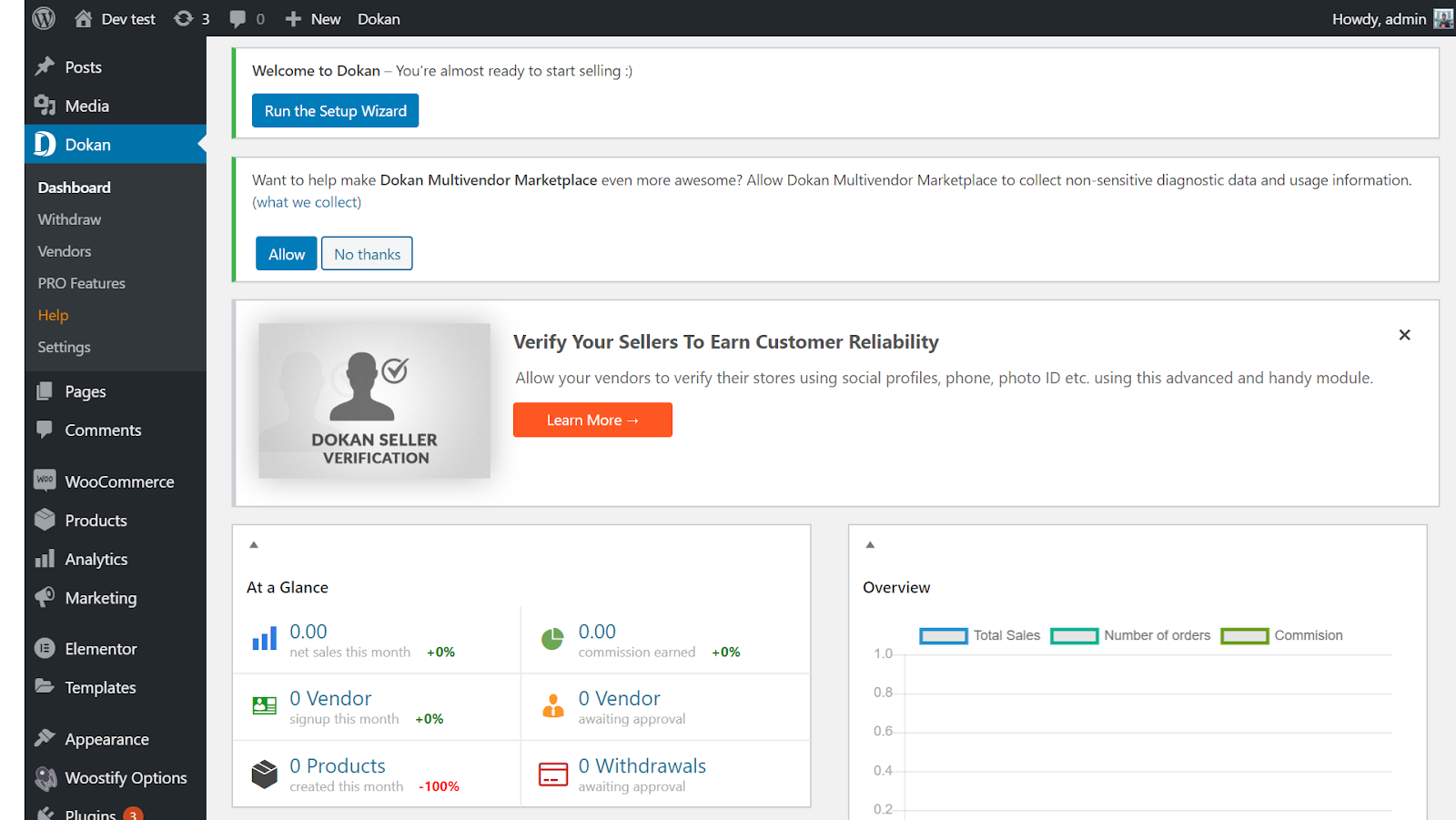Collapse the At a Glance panel
The image size is (1456, 820).
tap(254, 544)
